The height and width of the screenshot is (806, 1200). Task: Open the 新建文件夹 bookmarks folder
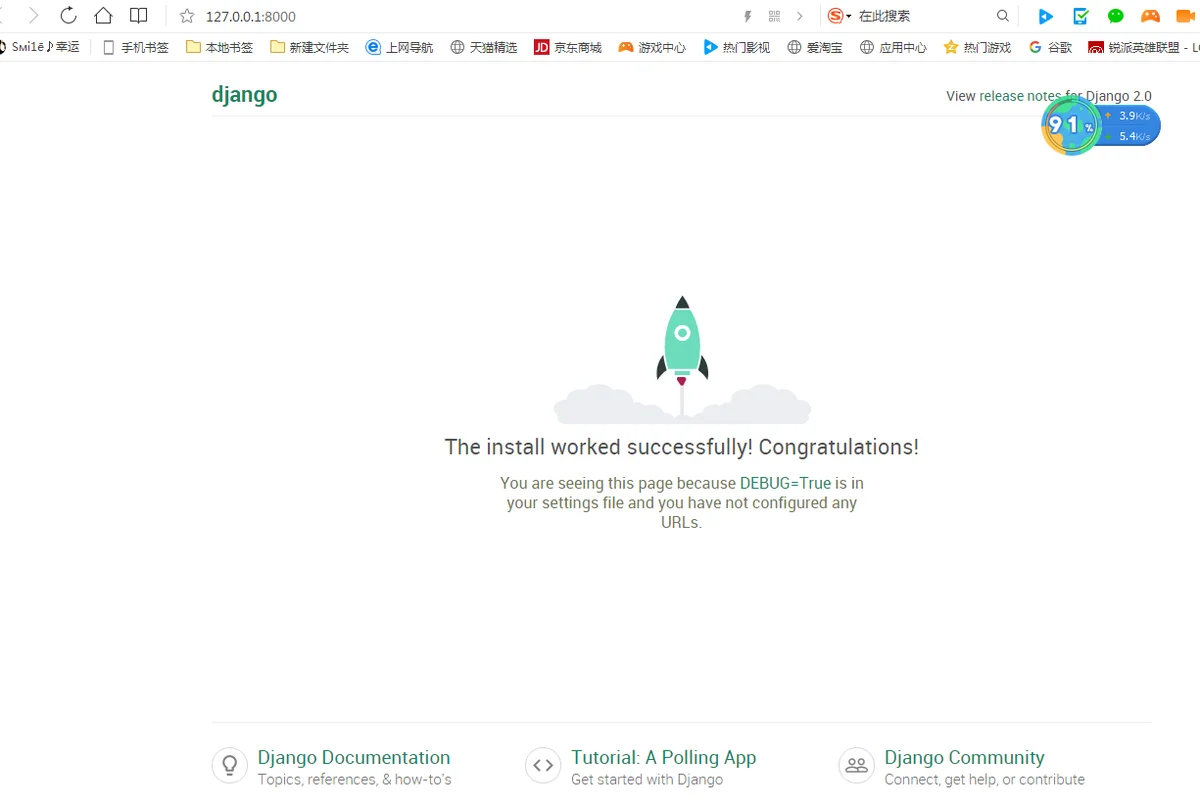tap(310, 47)
